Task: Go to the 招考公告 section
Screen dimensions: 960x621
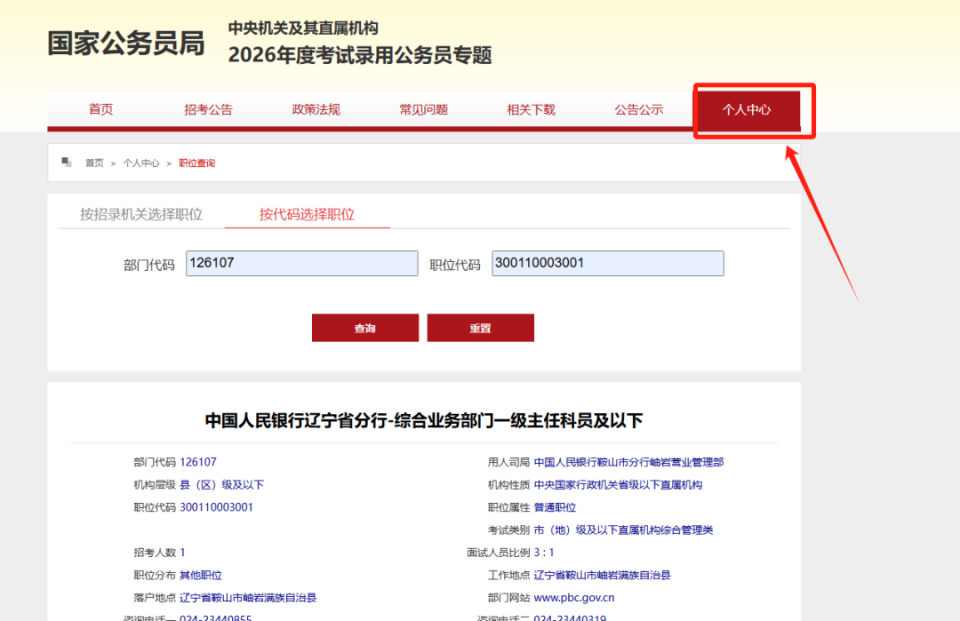Action: [x=208, y=110]
